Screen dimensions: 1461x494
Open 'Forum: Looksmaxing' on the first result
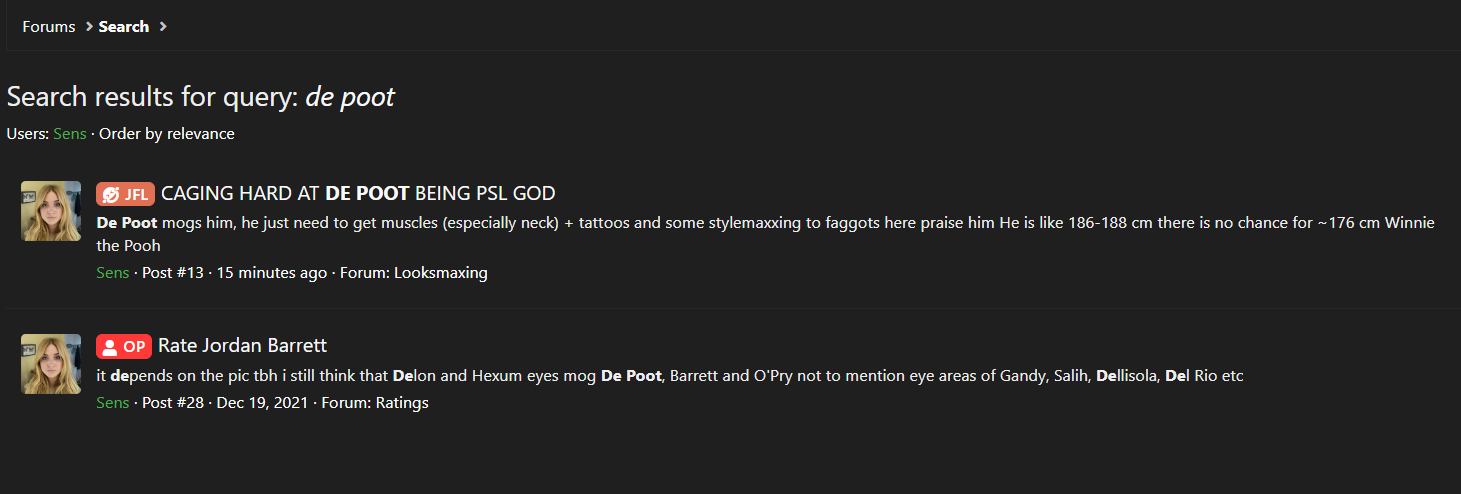(x=414, y=273)
